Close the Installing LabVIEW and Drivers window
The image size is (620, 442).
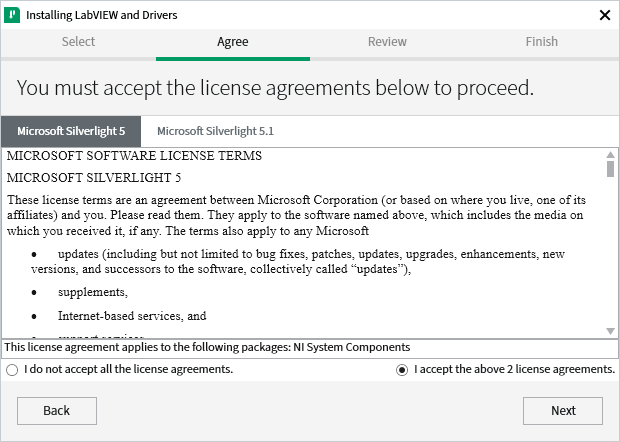604,15
